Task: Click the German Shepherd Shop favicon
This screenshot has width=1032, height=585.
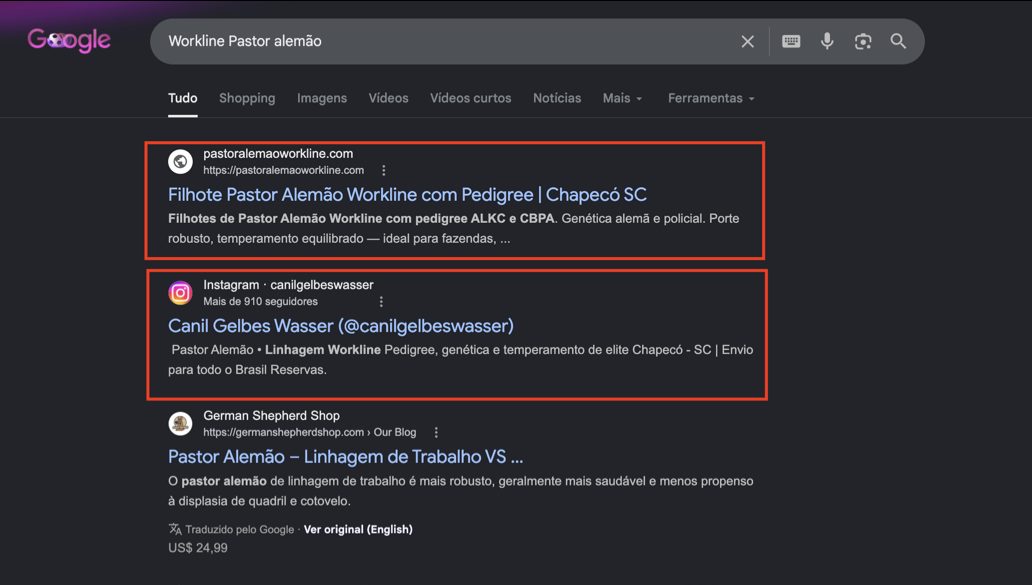Action: click(x=180, y=424)
